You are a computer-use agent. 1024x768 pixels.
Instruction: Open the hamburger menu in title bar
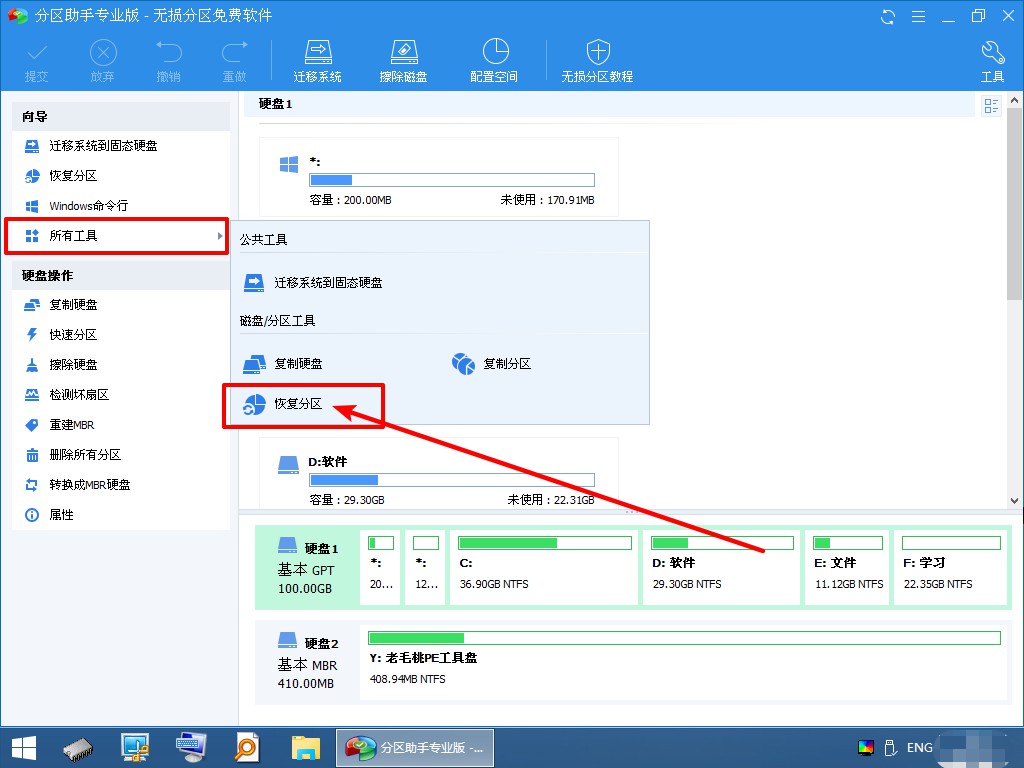click(x=918, y=16)
